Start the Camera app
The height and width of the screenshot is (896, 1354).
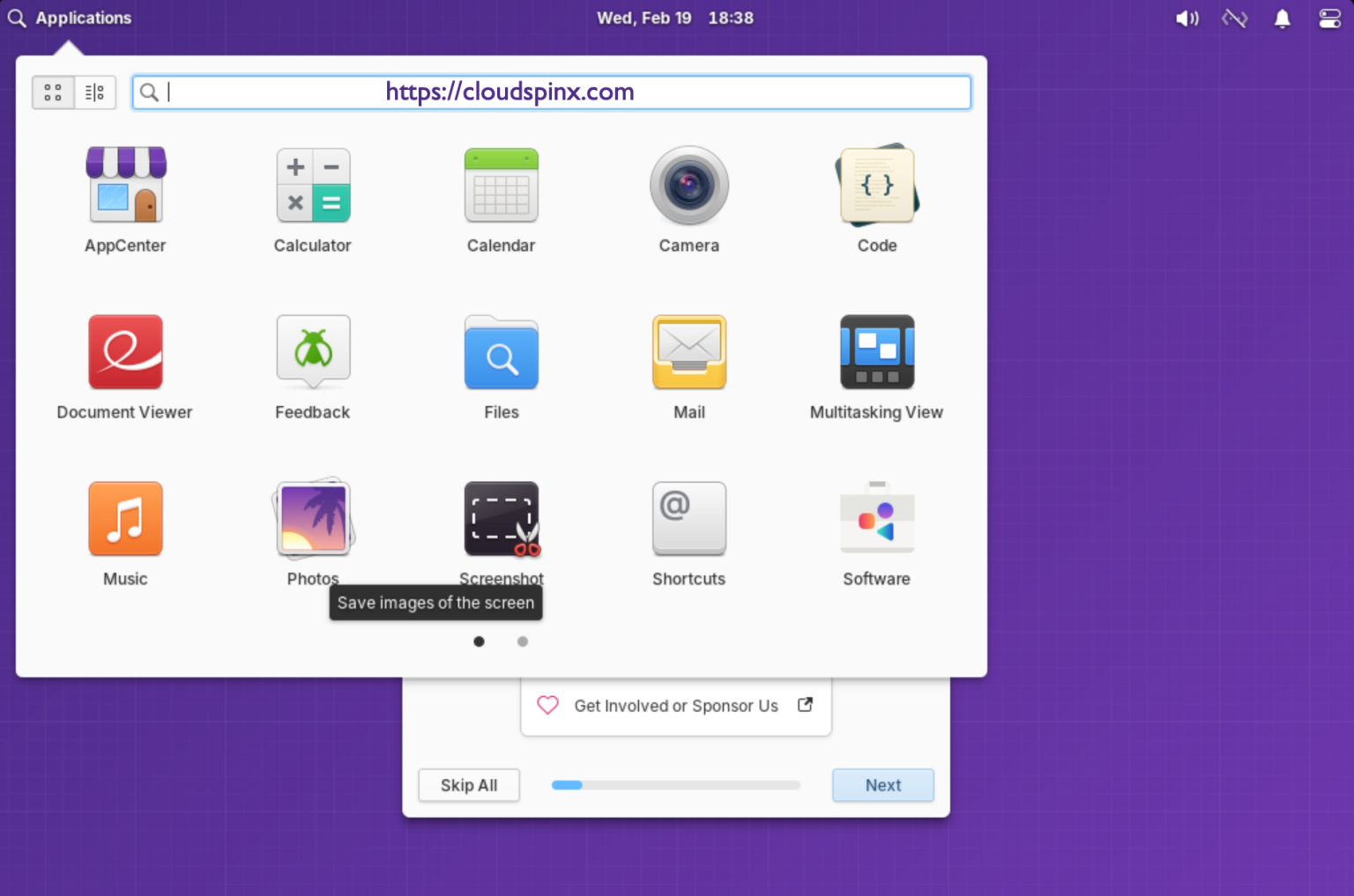pyautogui.click(x=688, y=185)
